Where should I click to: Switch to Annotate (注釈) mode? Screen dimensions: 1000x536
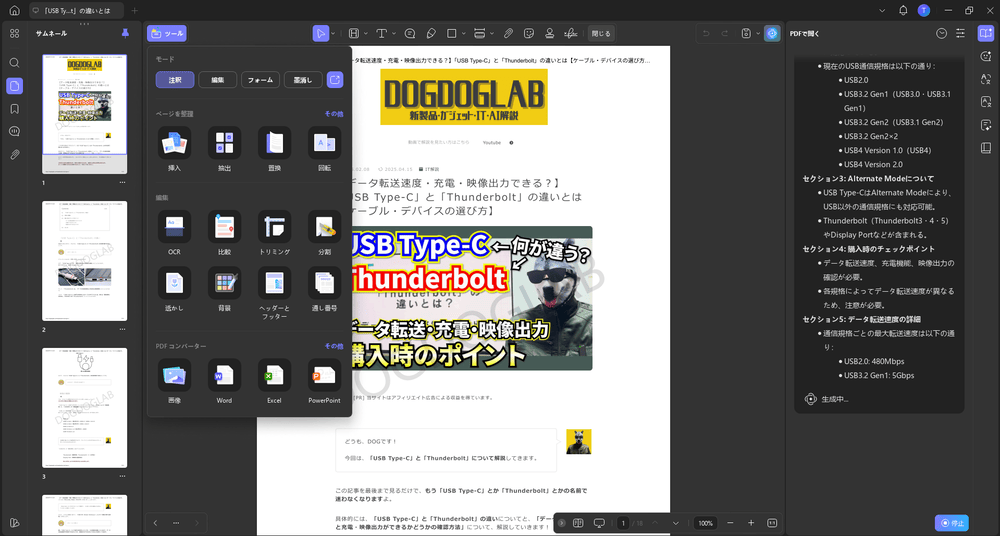click(x=175, y=80)
